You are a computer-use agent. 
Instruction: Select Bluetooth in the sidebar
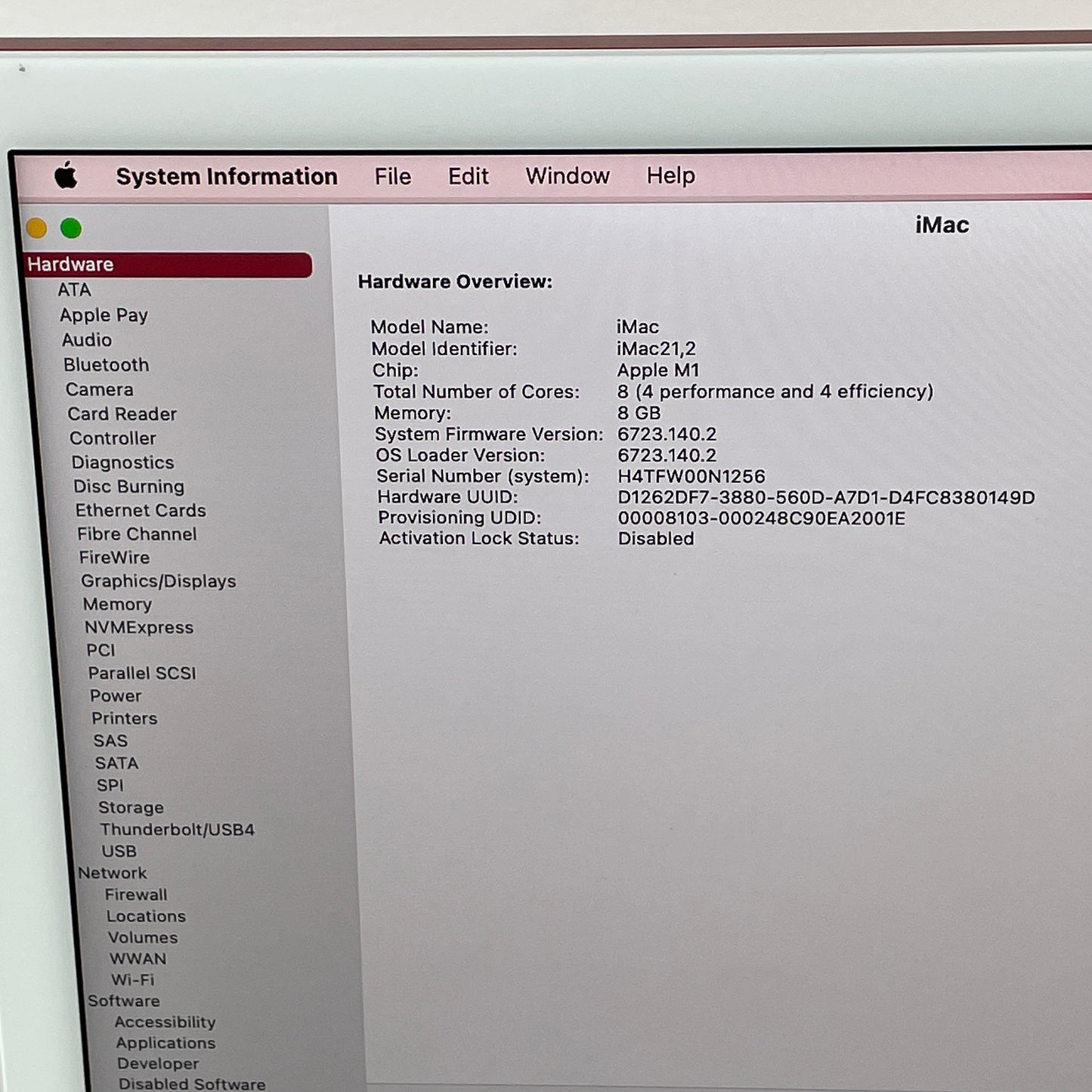(106, 365)
